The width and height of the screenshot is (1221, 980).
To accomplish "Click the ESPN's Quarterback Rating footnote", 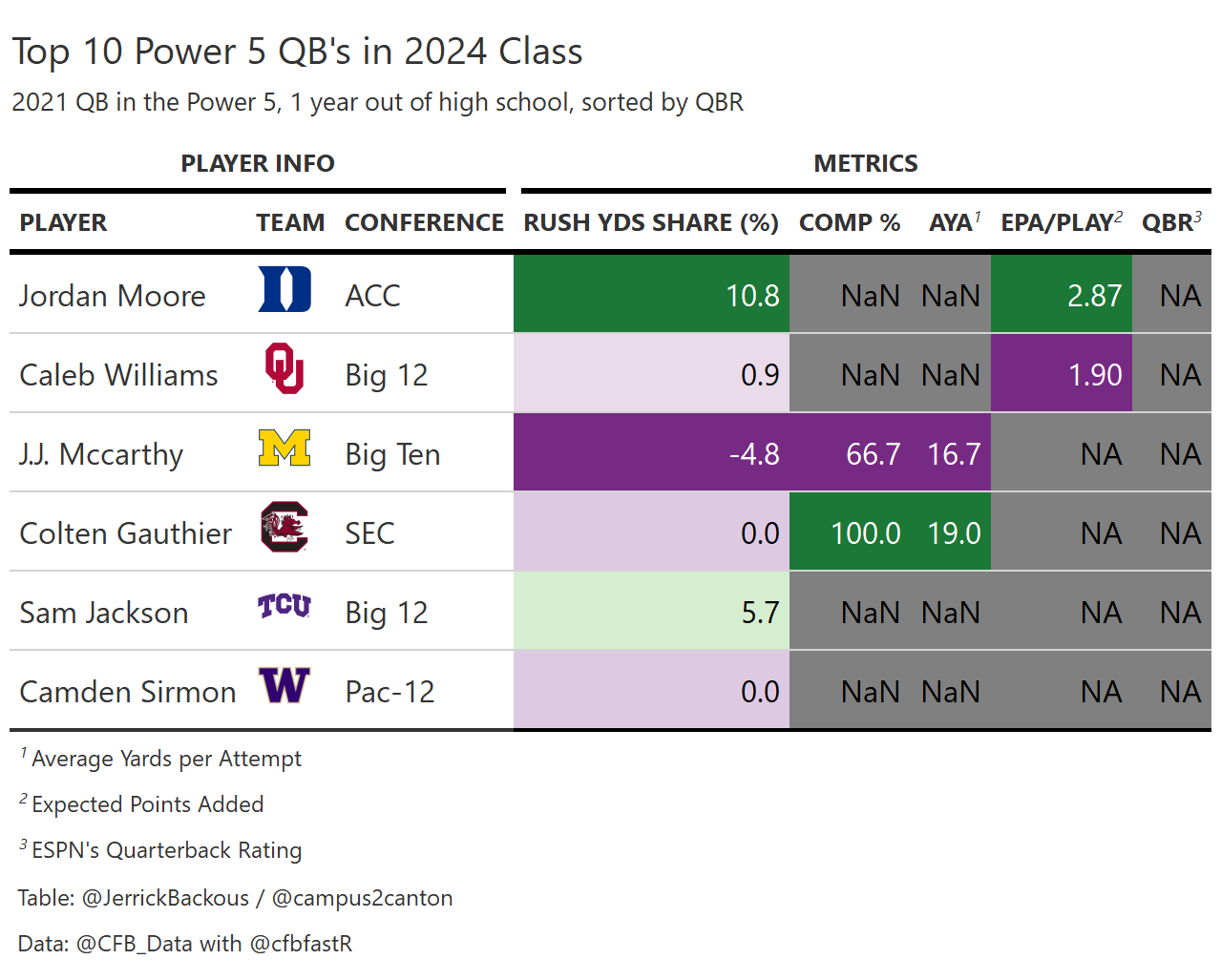I will (x=166, y=850).
